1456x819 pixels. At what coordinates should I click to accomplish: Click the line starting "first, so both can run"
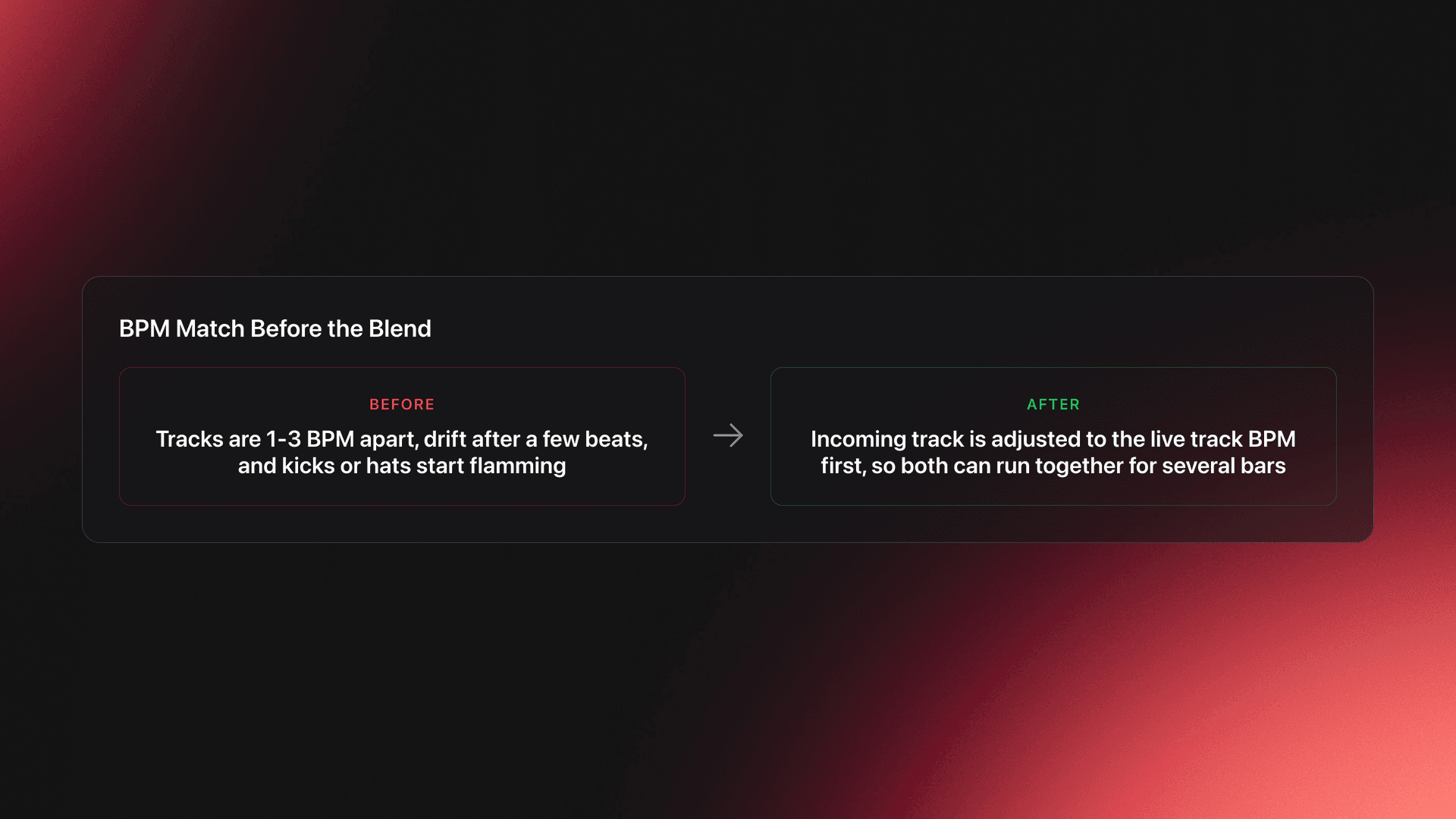(x=1053, y=466)
